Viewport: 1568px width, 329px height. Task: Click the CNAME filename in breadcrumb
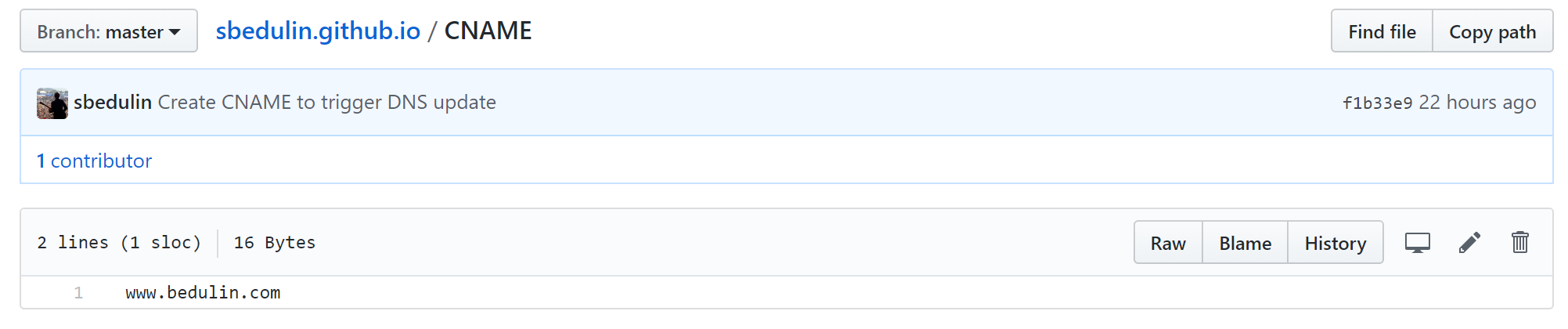pyautogui.click(x=488, y=31)
